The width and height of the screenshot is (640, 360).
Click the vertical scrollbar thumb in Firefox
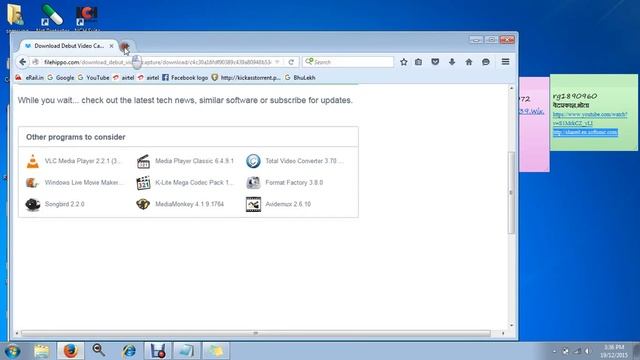click(x=511, y=193)
